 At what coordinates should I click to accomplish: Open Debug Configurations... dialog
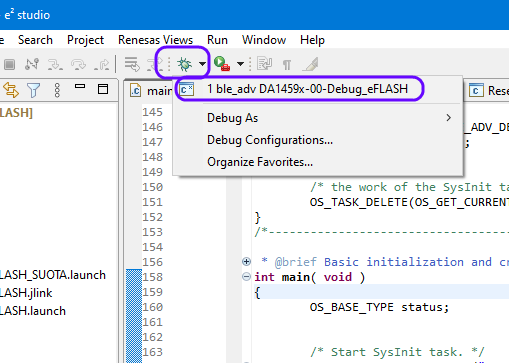pyautogui.click(x=270, y=140)
